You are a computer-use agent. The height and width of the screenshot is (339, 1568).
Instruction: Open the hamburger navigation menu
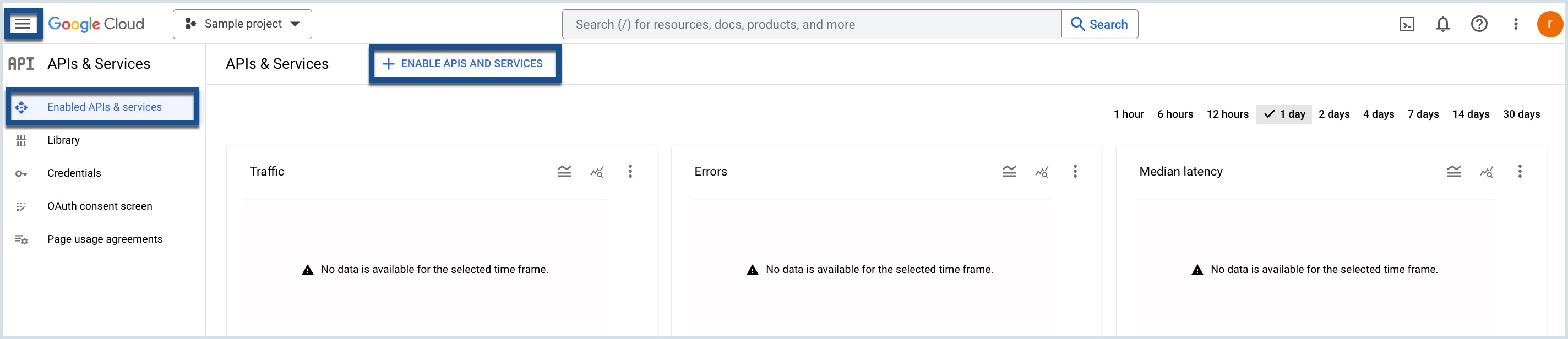(23, 24)
